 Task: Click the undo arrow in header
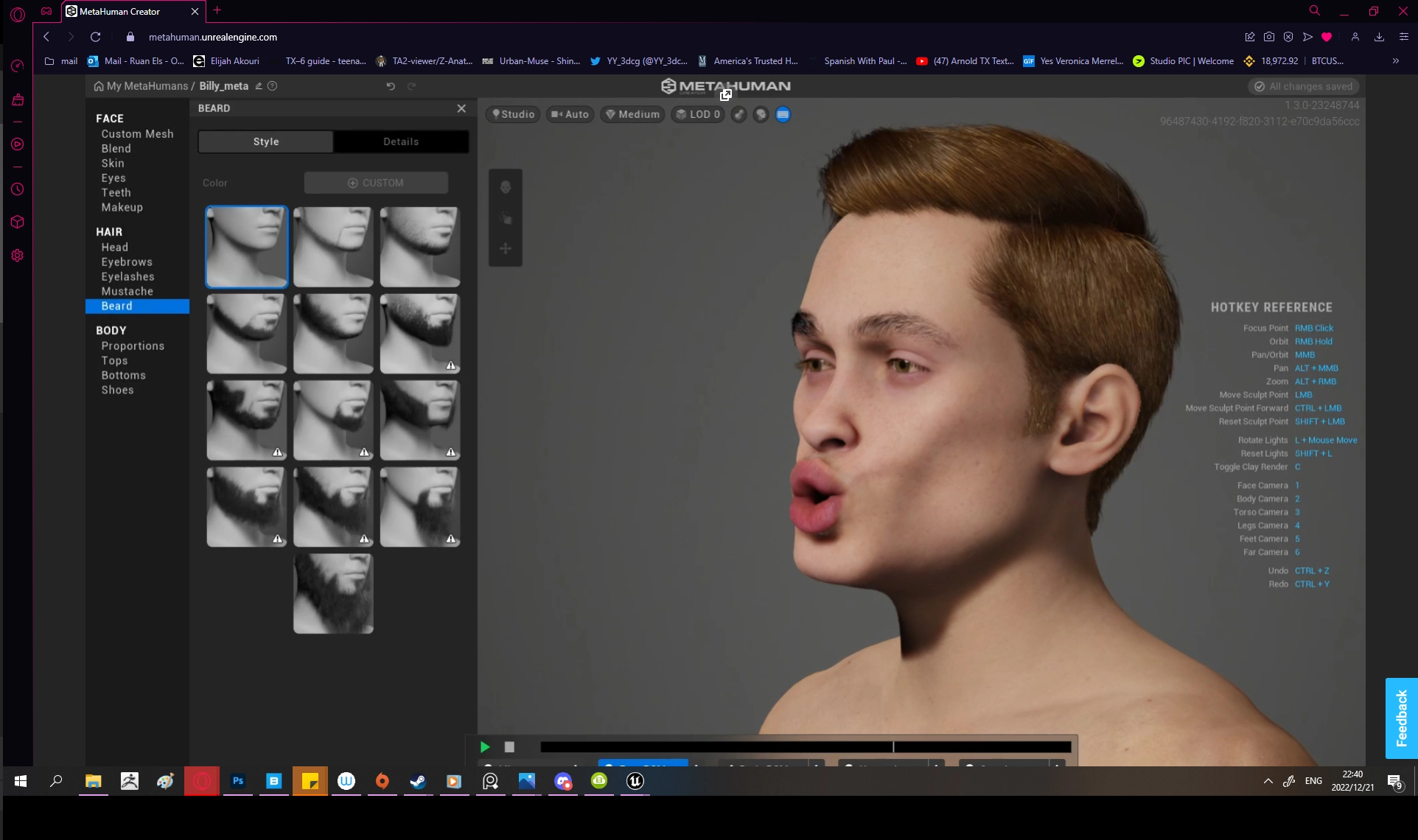pos(391,86)
